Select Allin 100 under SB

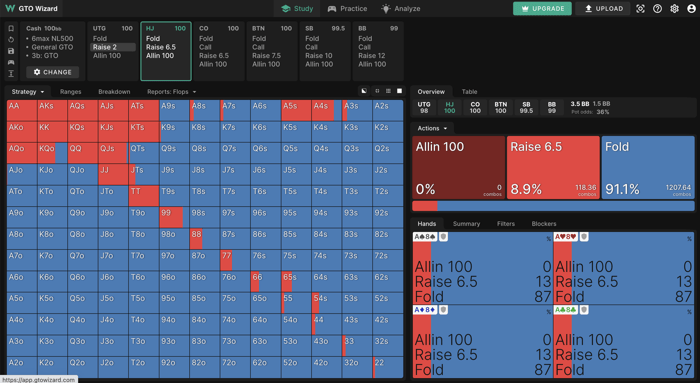[319, 64]
